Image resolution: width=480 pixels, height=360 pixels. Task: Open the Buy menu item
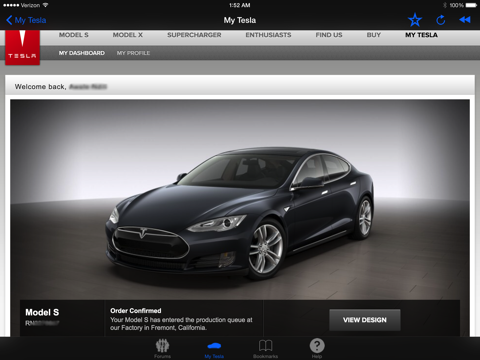(x=374, y=35)
